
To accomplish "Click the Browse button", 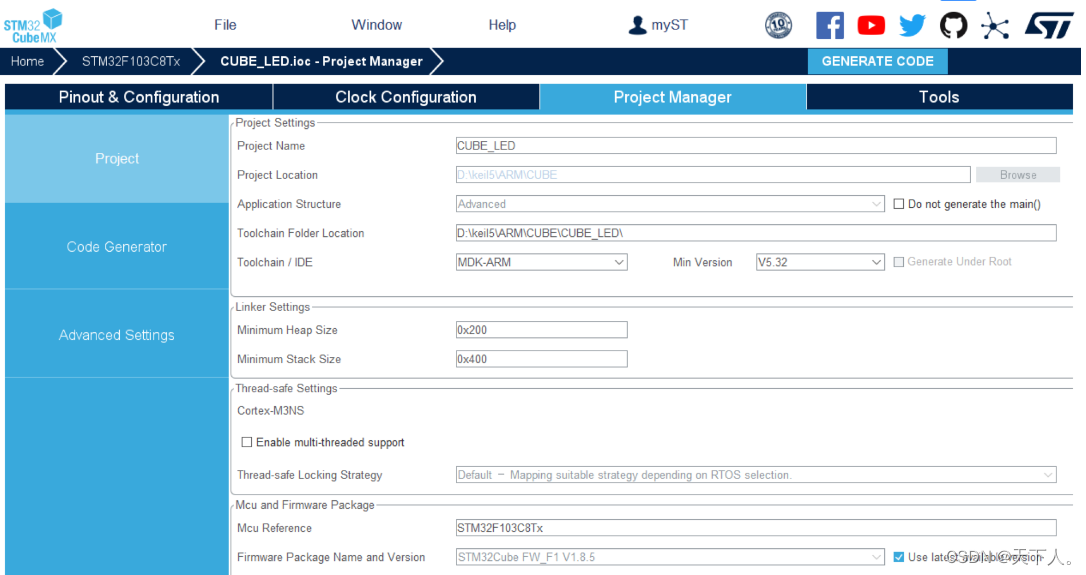I will pos(1017,175).
